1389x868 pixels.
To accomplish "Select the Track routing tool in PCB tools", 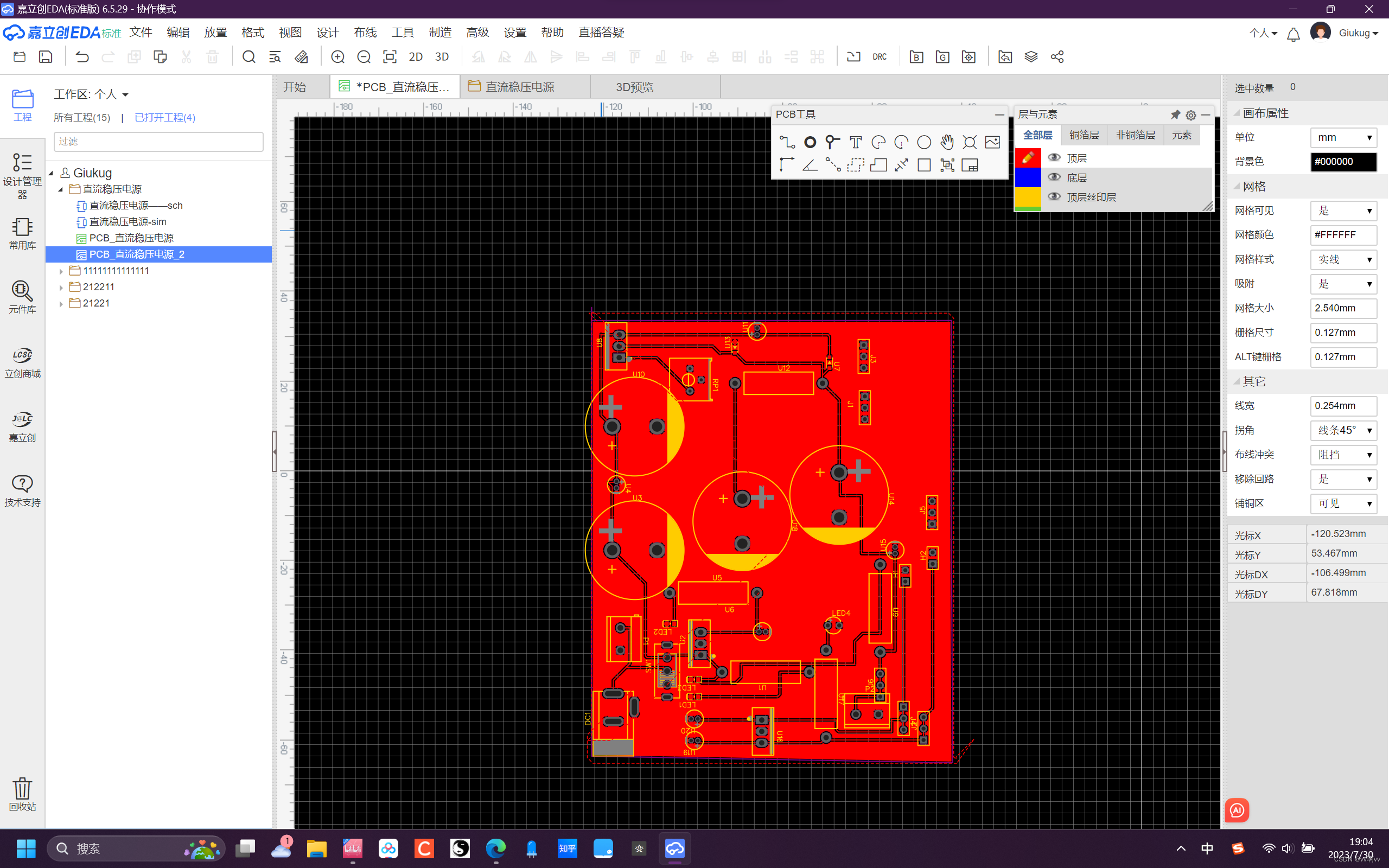I will (x=786, y=142).
